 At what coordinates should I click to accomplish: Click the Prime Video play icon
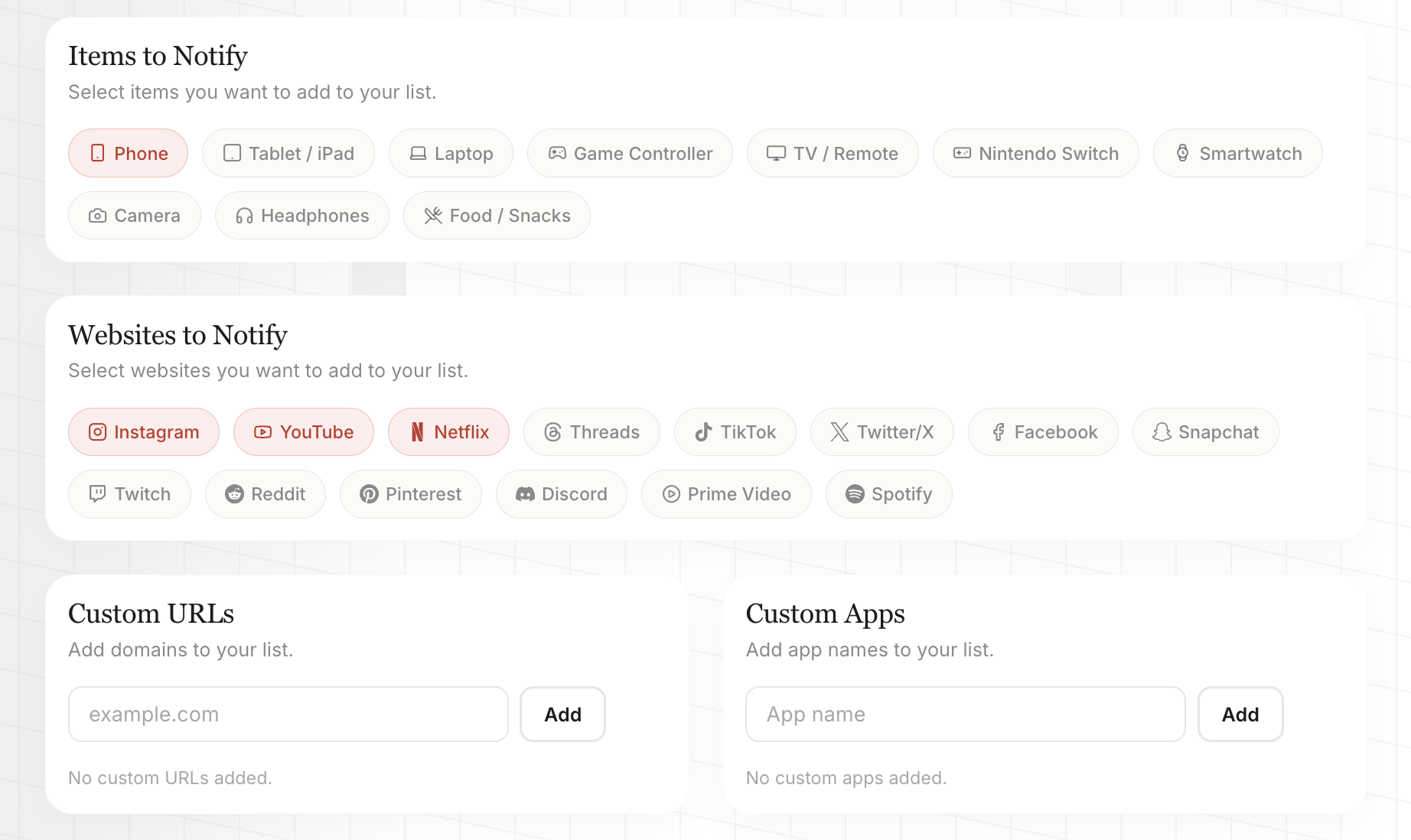pyautogui.click(x=671, y=494)
